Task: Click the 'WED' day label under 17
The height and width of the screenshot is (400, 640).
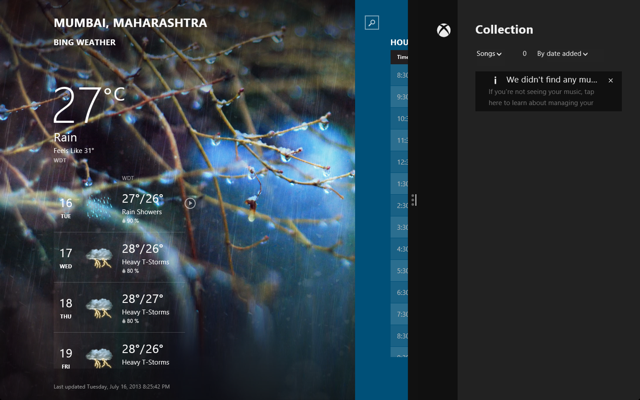Action: 66,267
